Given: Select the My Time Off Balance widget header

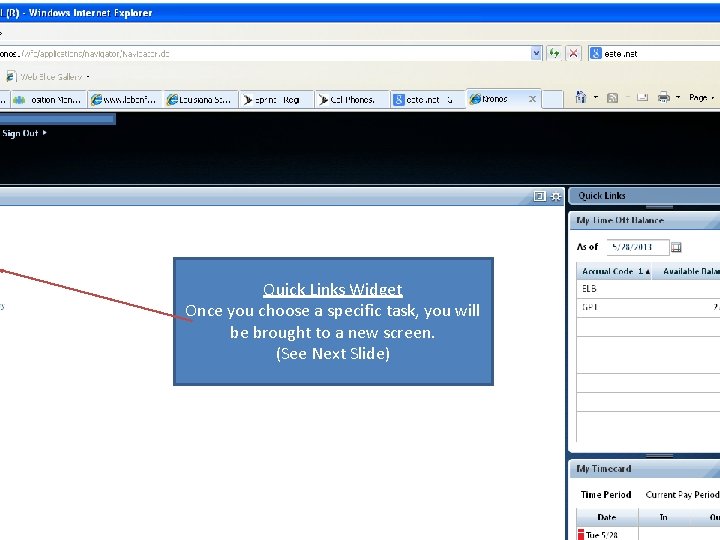Looking at the screenshot, I should coord(644,221).
